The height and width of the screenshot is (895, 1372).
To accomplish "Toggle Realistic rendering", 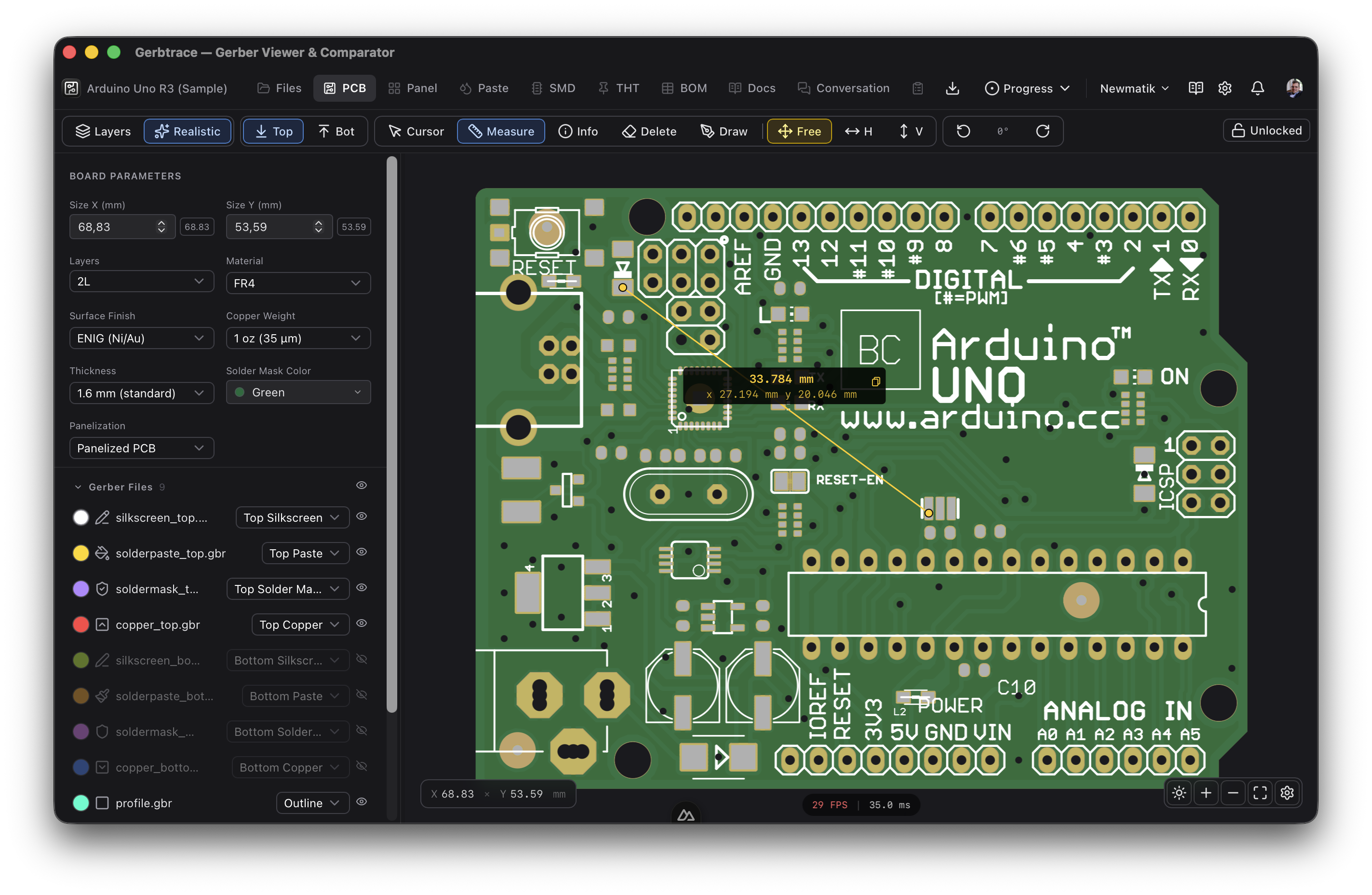I will click(x=188, y=132).
